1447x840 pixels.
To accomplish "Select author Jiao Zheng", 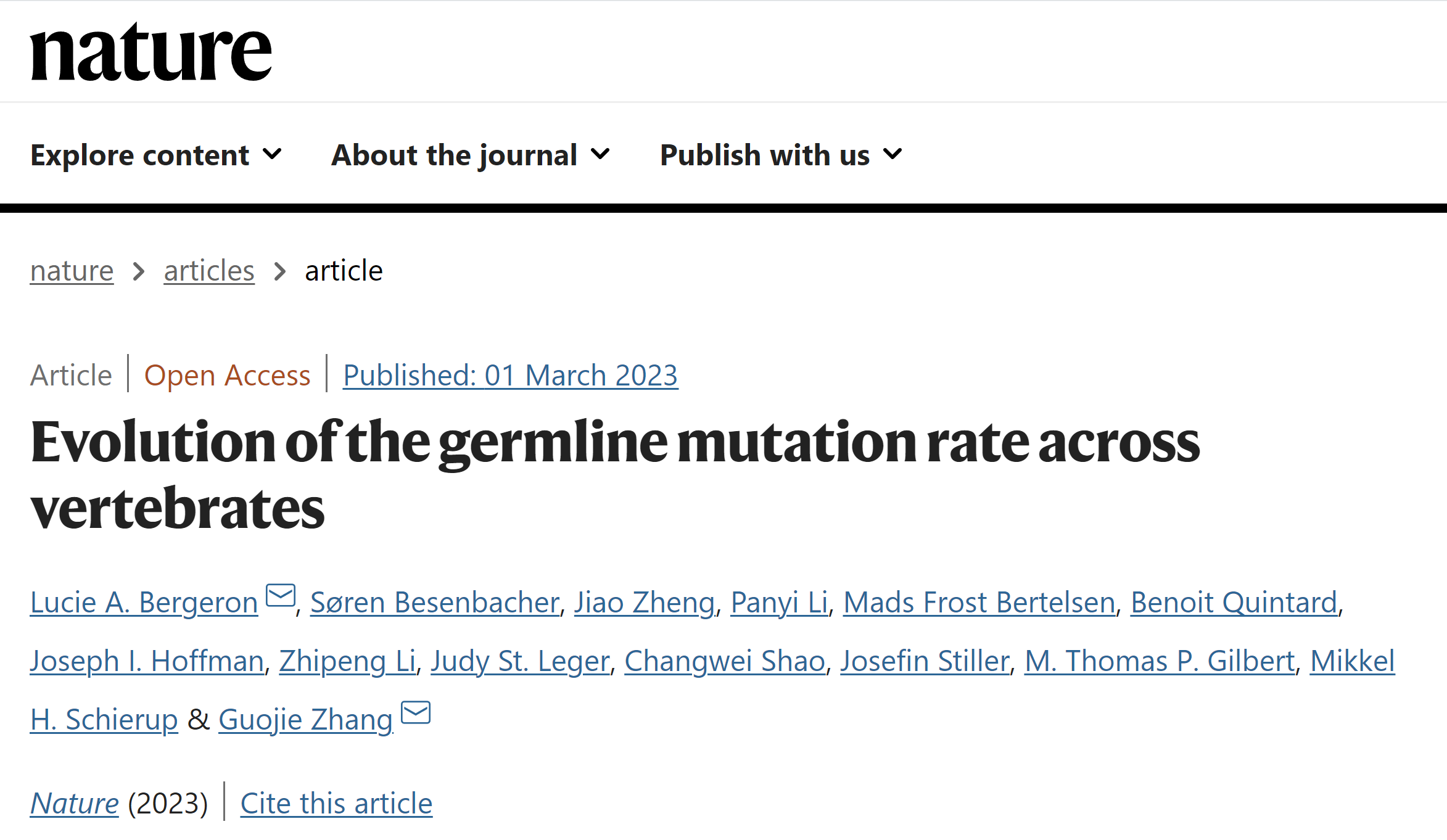I will (645, 602).
